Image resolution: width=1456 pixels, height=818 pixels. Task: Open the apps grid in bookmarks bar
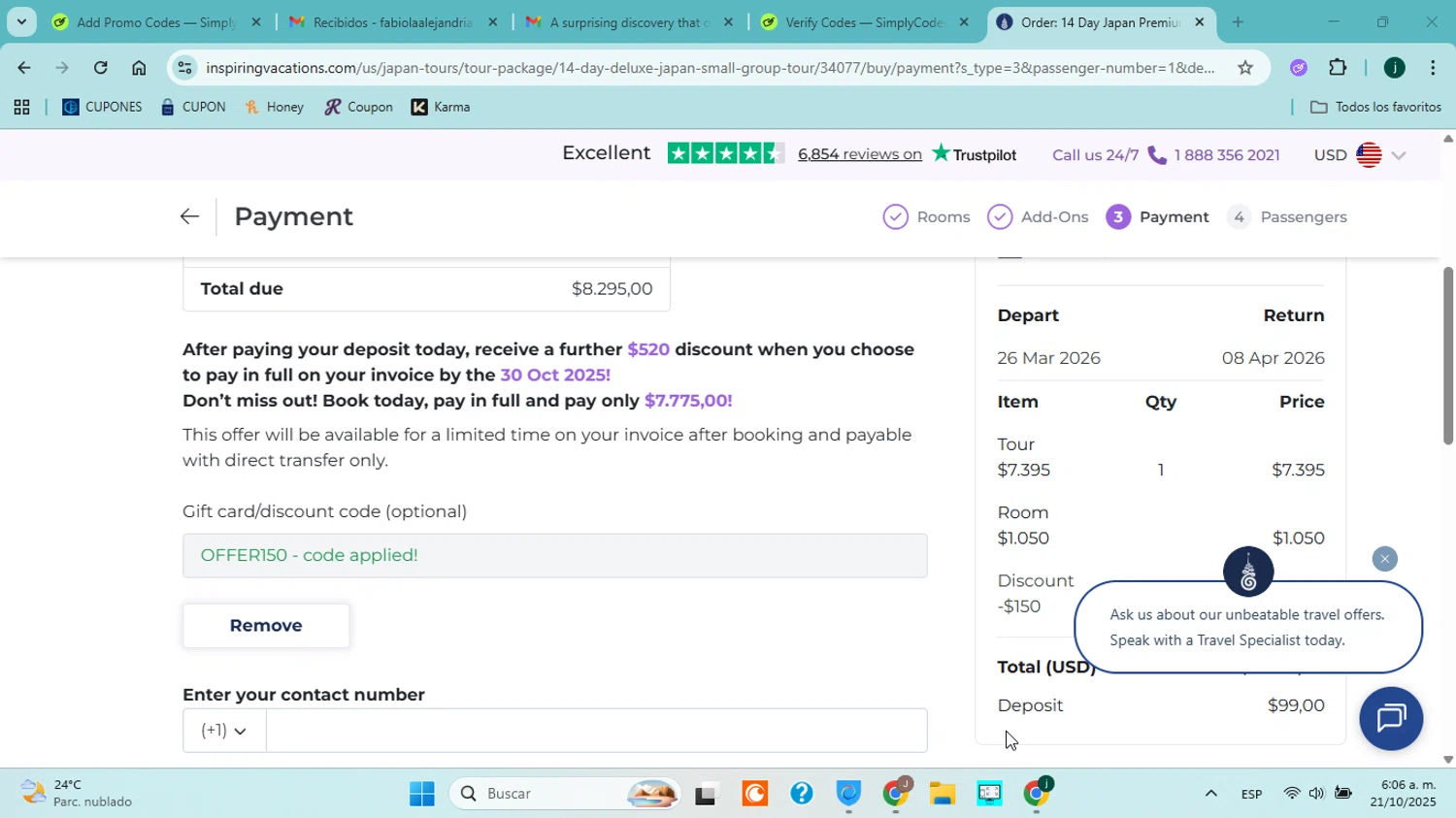[21, 107]
